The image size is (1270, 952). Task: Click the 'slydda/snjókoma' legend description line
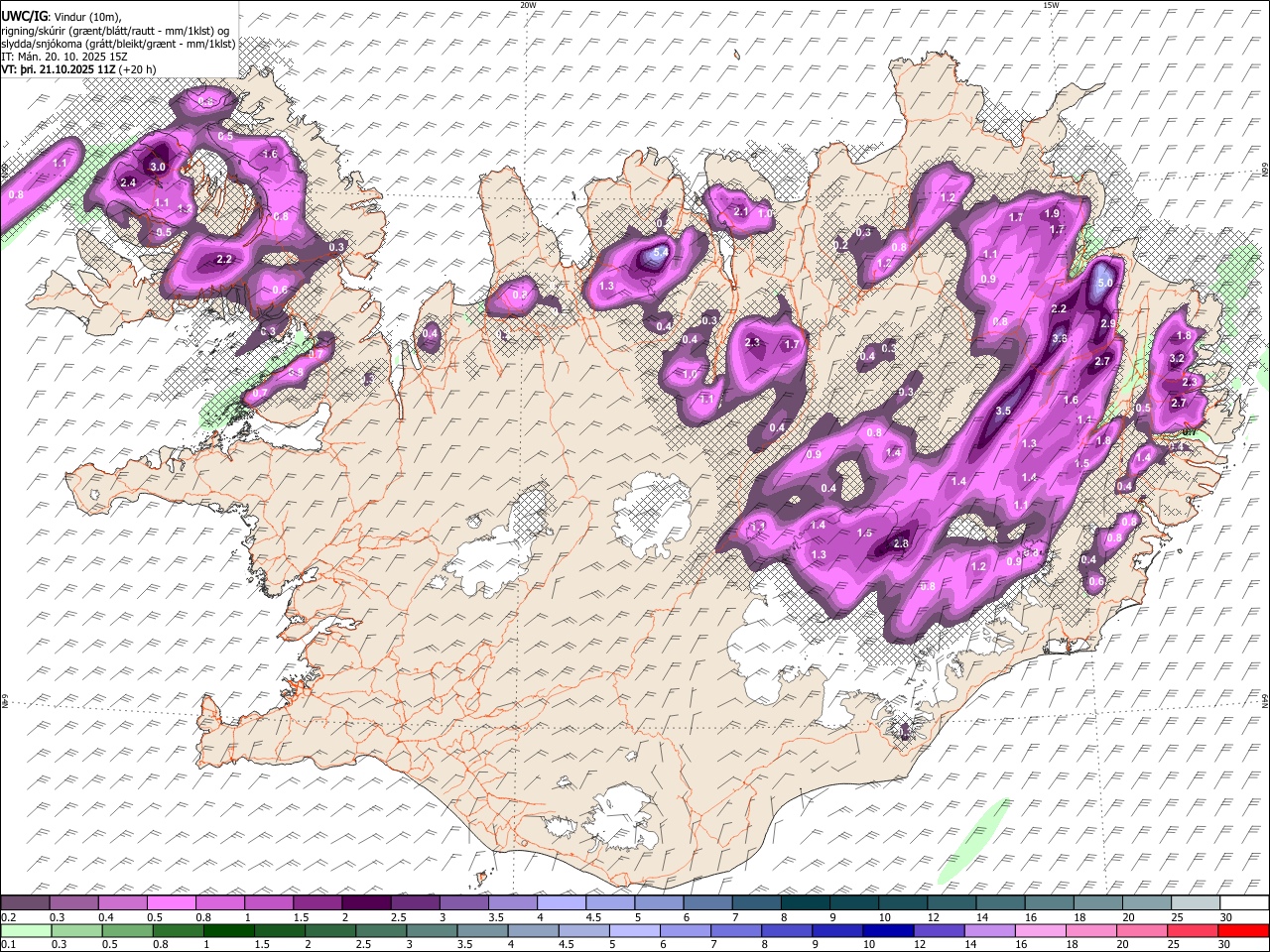tap(117, 44)
